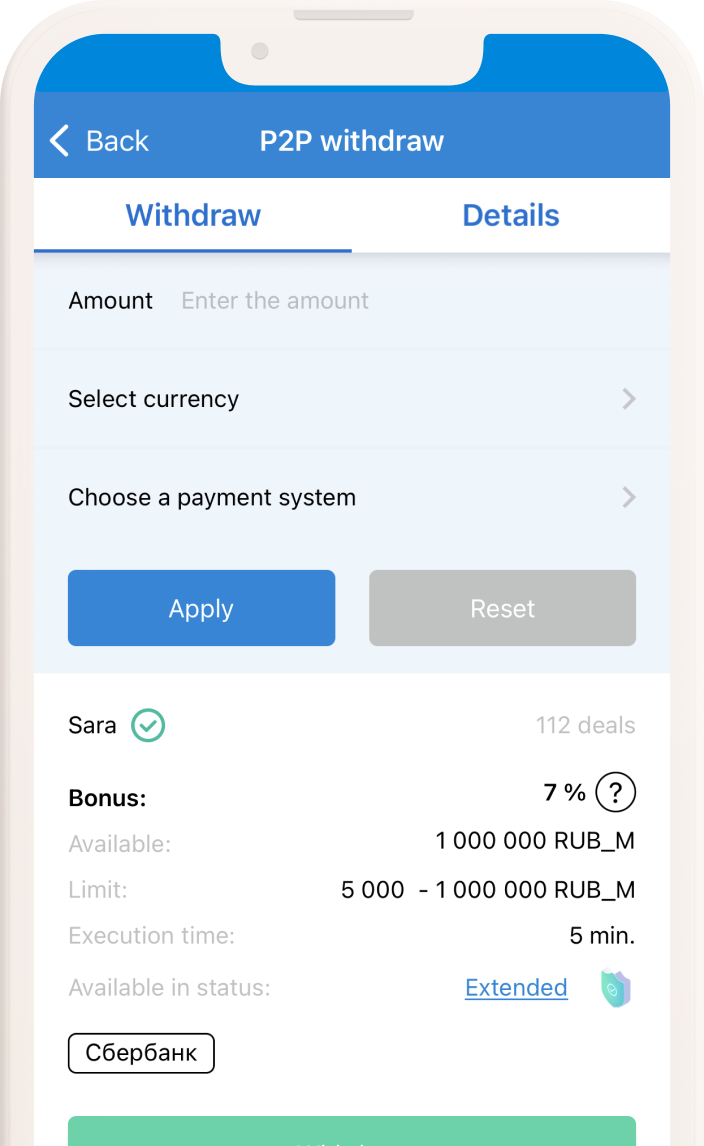Viewport: 704px width, 1146px height.
Task: Click the seller name Sara
Action: [x=92, y=725]
